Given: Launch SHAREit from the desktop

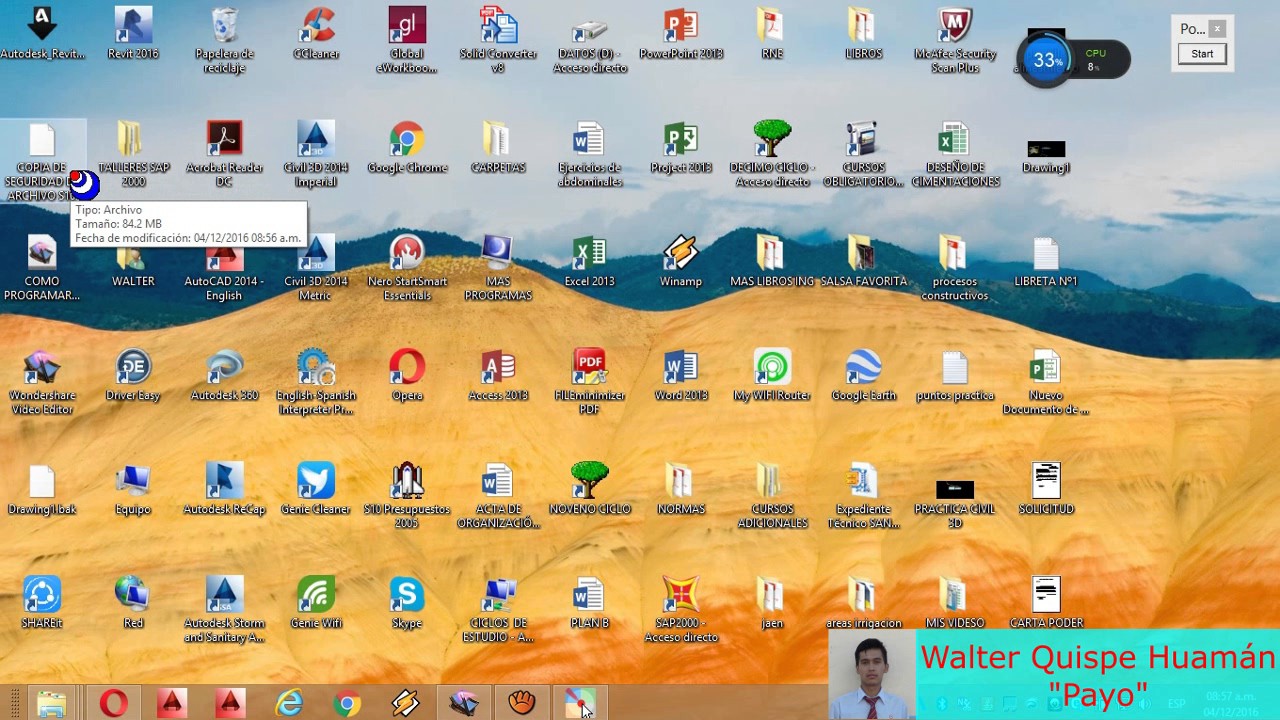Looking at the screenshot, I should pos(42,603).
